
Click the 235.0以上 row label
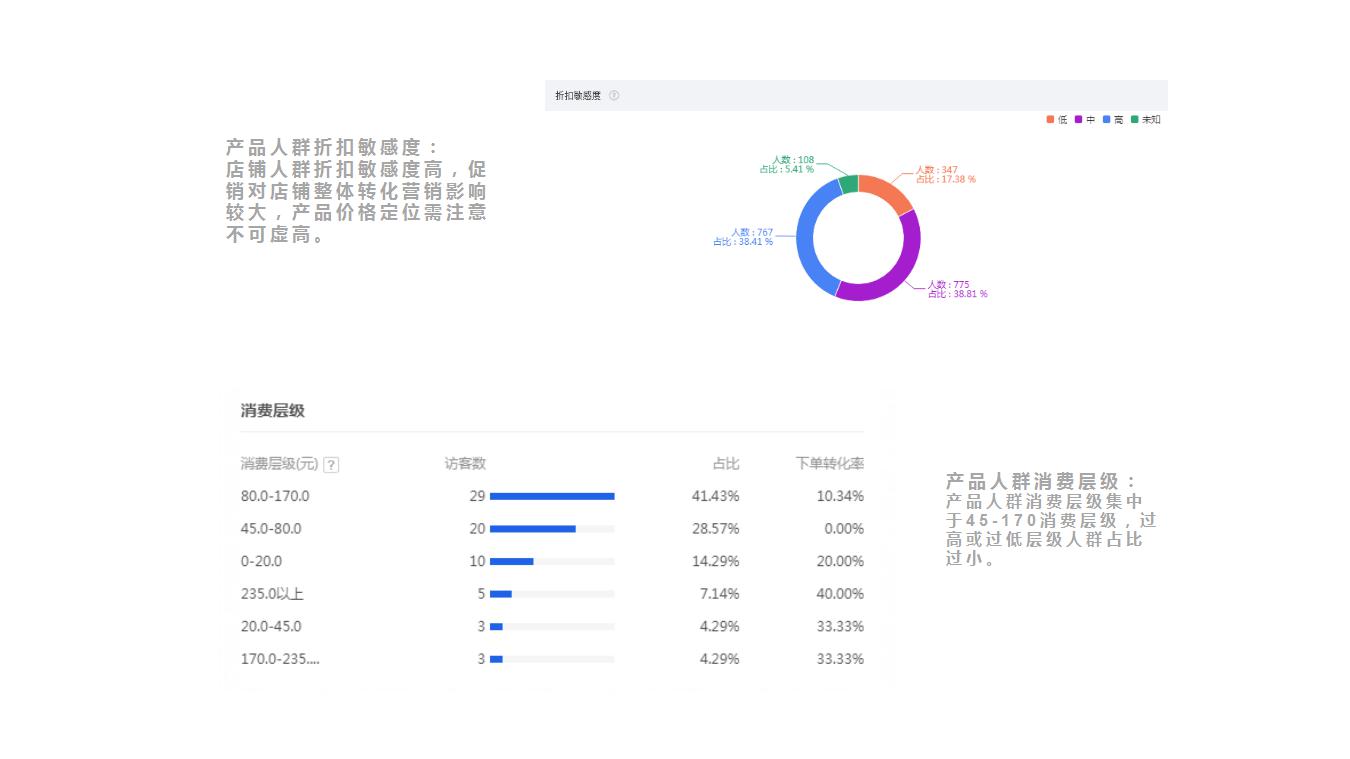coord(272,594)
